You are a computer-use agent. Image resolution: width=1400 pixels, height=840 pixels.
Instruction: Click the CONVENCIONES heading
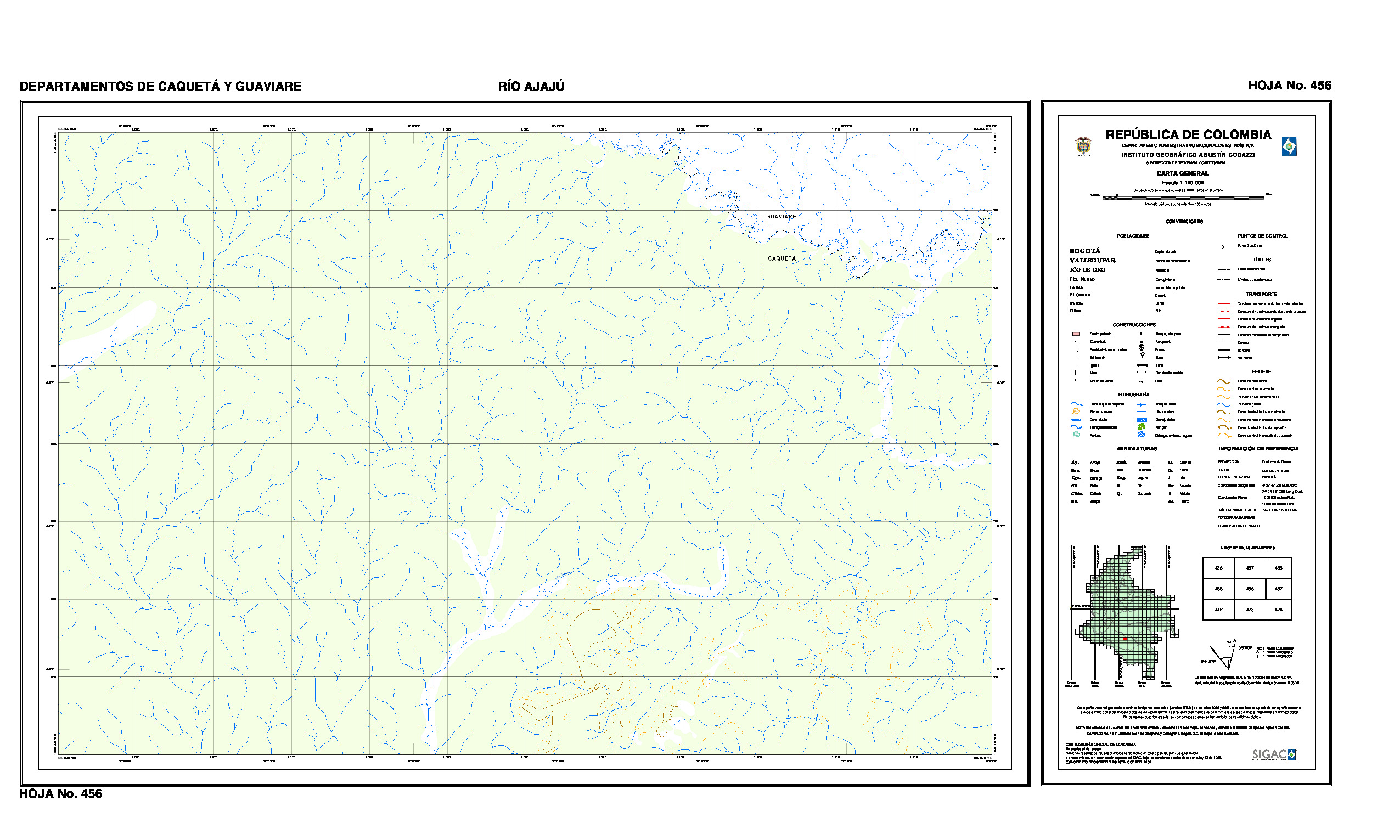[1184, 221]
